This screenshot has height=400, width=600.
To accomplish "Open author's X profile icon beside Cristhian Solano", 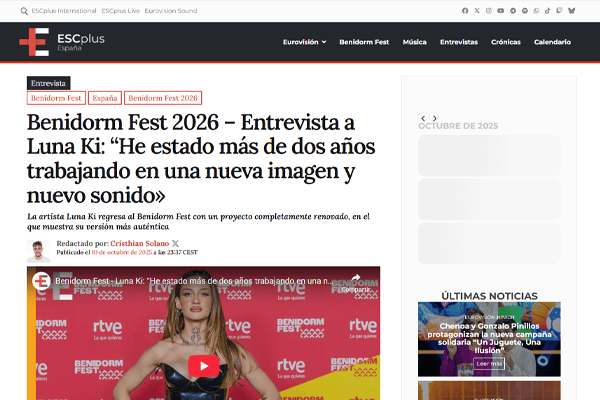I will (175, 243).
